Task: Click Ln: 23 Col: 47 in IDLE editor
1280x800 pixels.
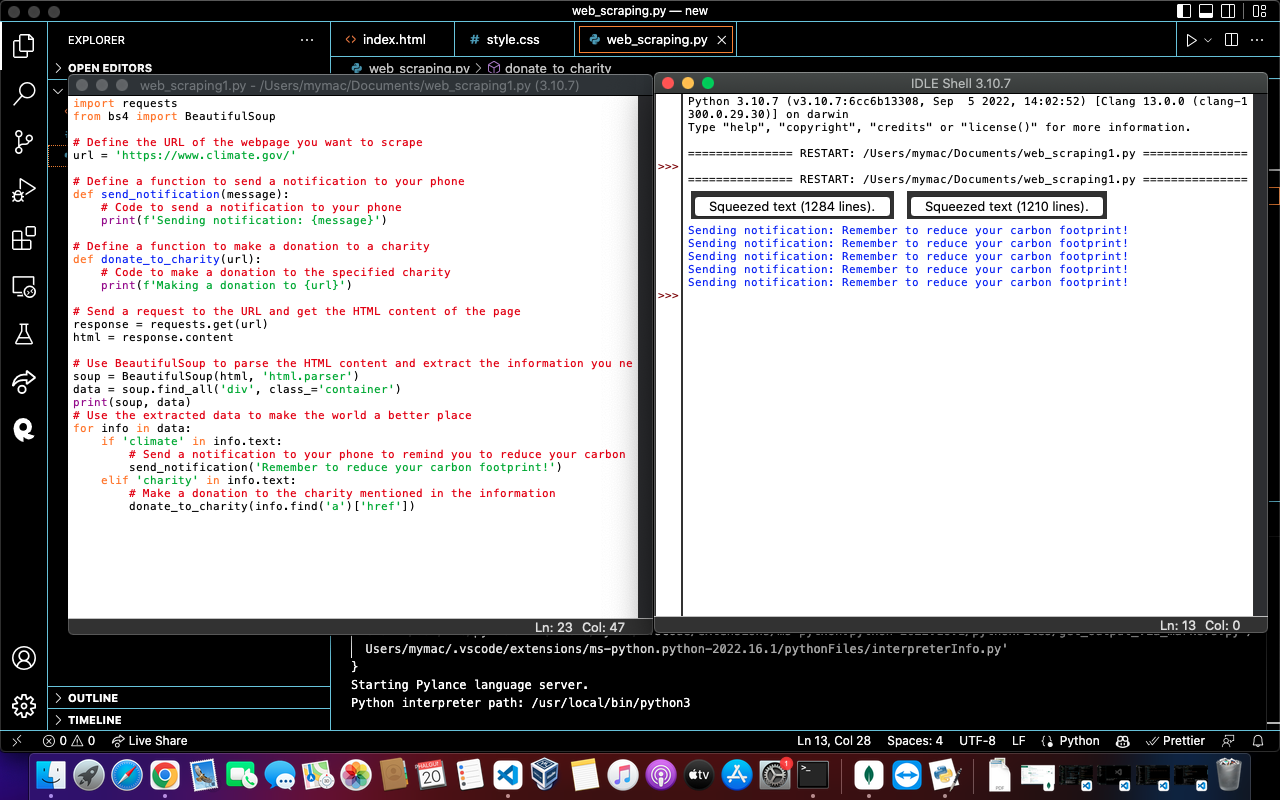Action: point(580,627)
